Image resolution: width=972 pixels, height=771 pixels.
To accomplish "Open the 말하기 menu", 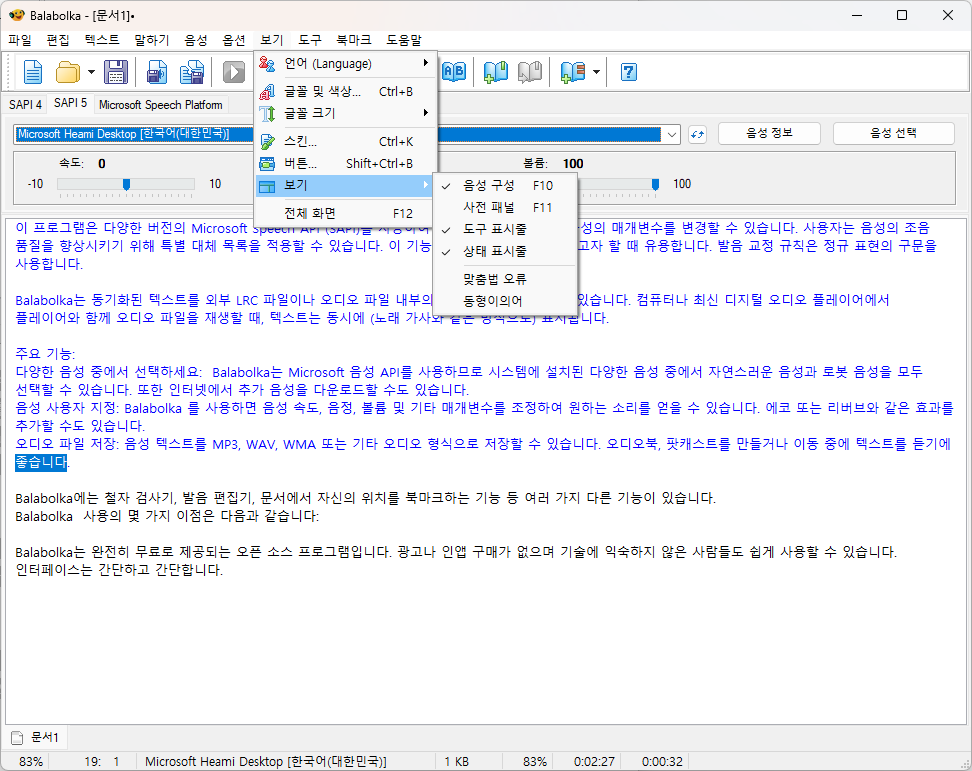I will pos(152,40).
